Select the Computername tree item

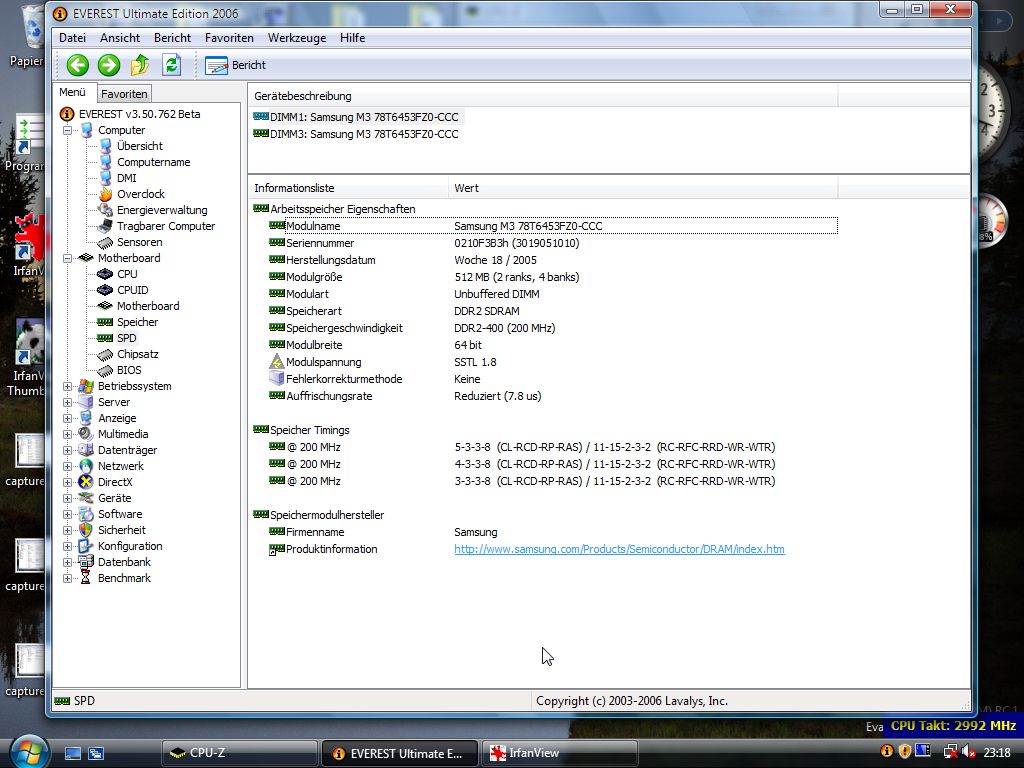point(153,162)
